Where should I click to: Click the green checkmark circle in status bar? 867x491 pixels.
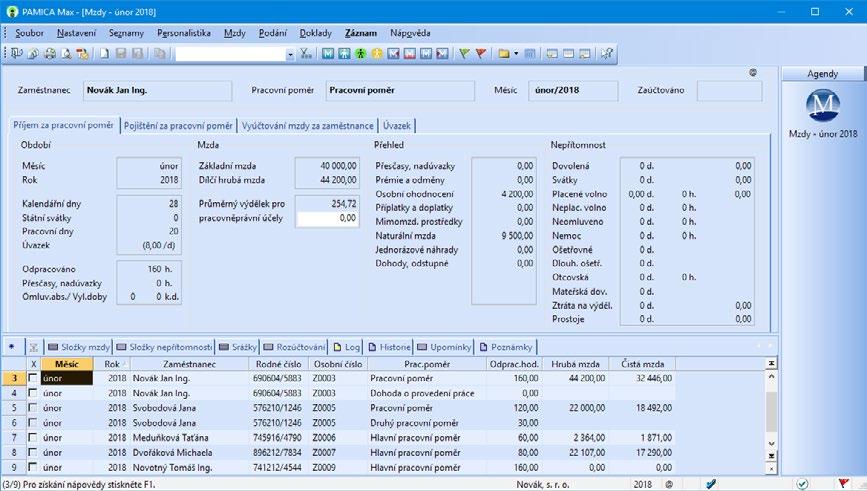click(x=802, y=484)
